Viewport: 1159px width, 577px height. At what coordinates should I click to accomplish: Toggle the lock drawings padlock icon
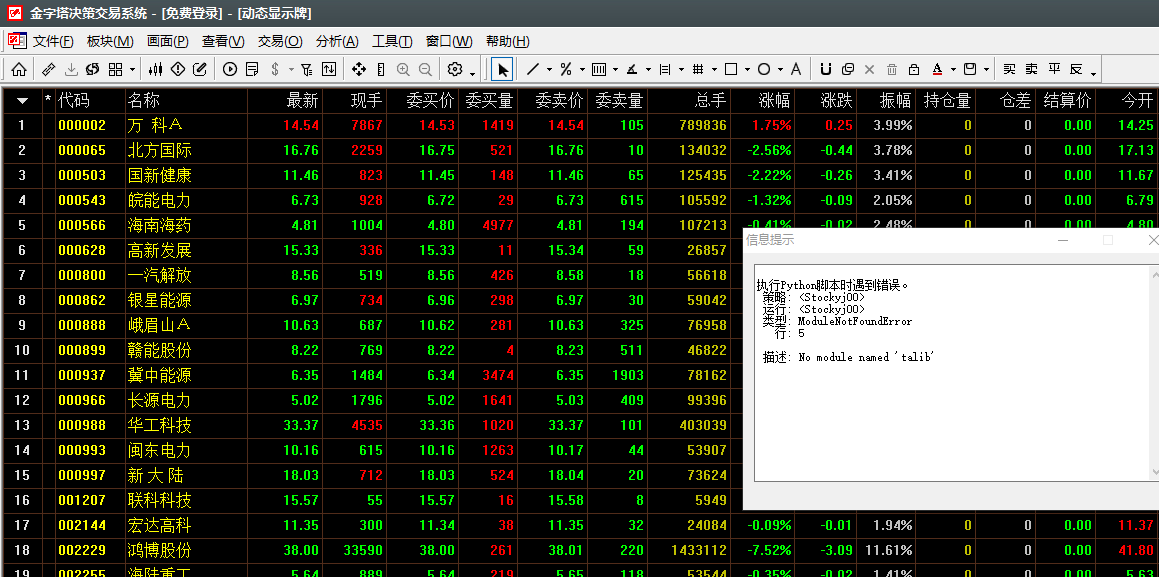(x=914, y=69)
